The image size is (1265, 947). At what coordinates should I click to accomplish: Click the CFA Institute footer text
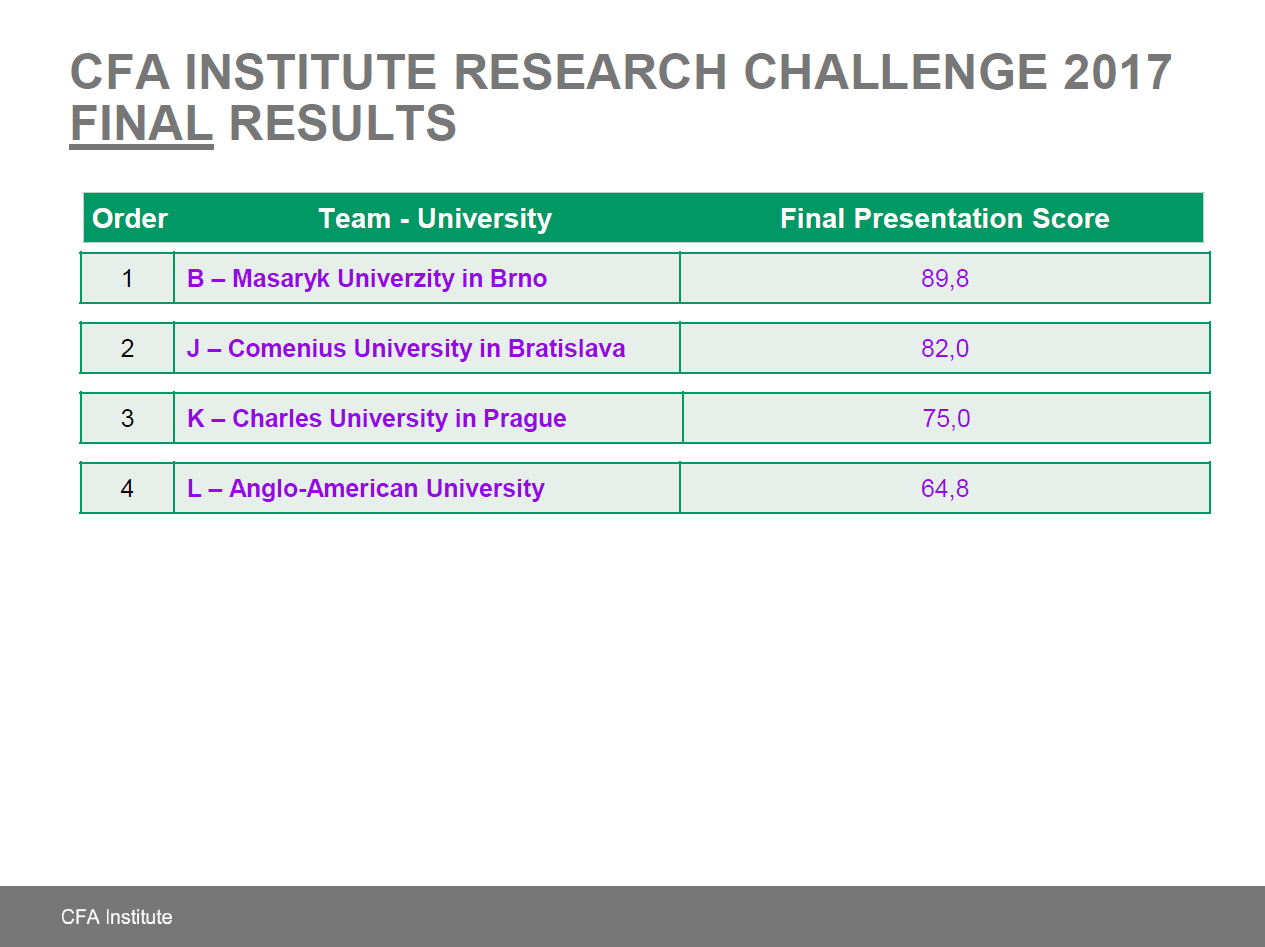point(116,917)
